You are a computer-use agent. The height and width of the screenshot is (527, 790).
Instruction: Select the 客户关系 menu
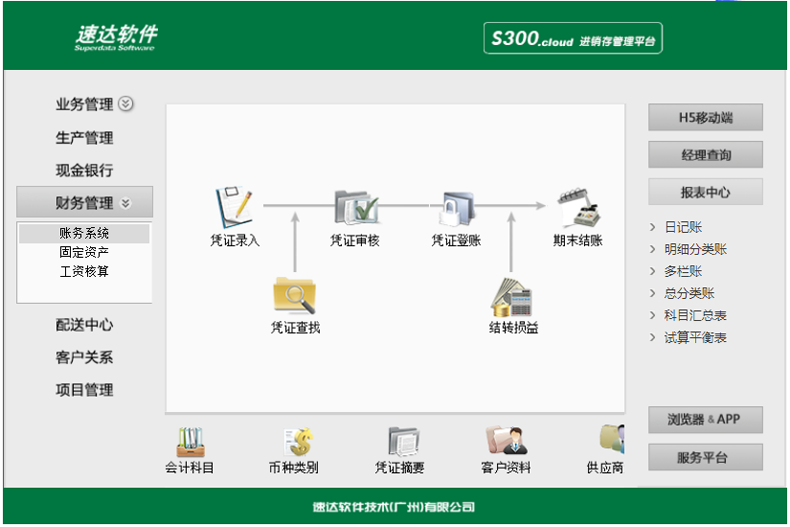[84, 357]
